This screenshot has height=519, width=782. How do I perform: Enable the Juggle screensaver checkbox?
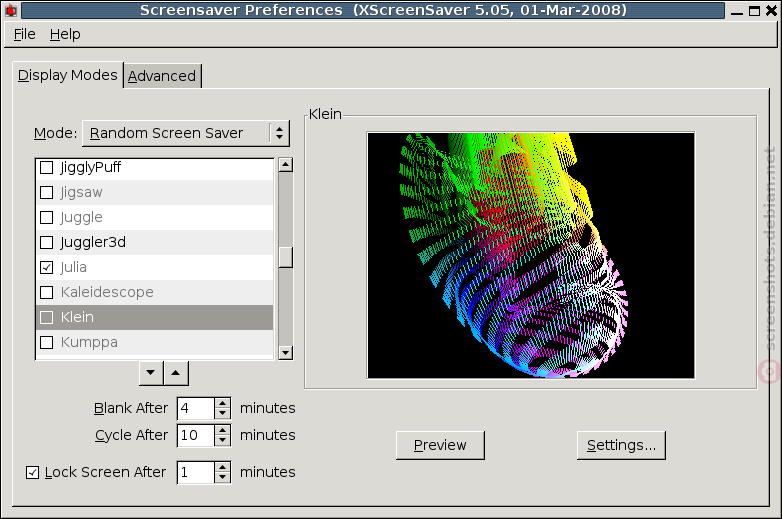(x=46, y=217)
